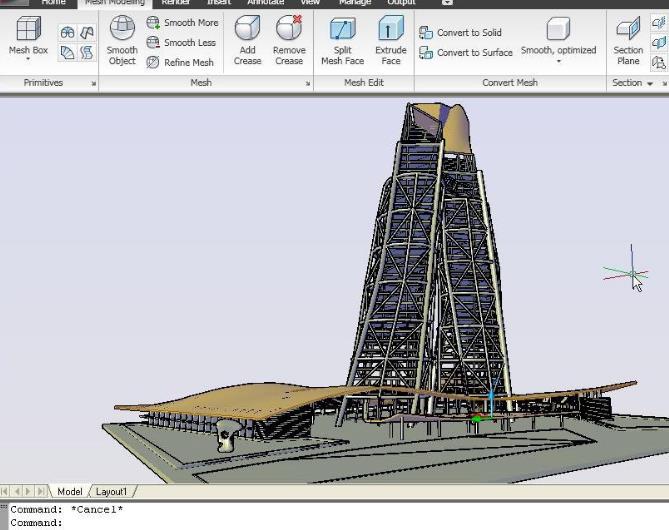Expand the Section panel dropdown
The width and height of the screenshot is (669, 530).
pos(650,83)
